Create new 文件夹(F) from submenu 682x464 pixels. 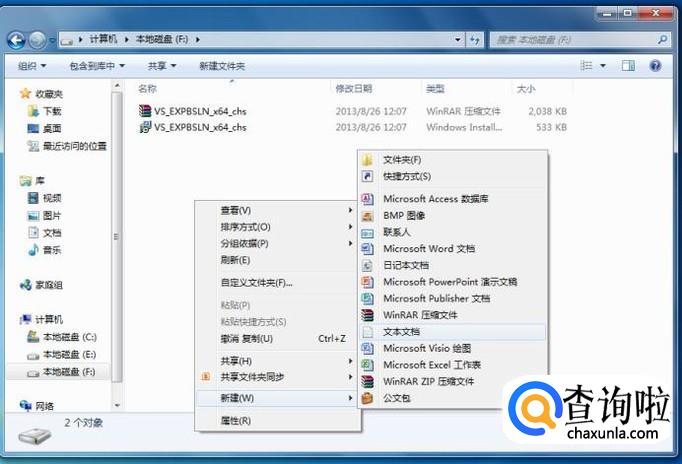tap(452, 160)
